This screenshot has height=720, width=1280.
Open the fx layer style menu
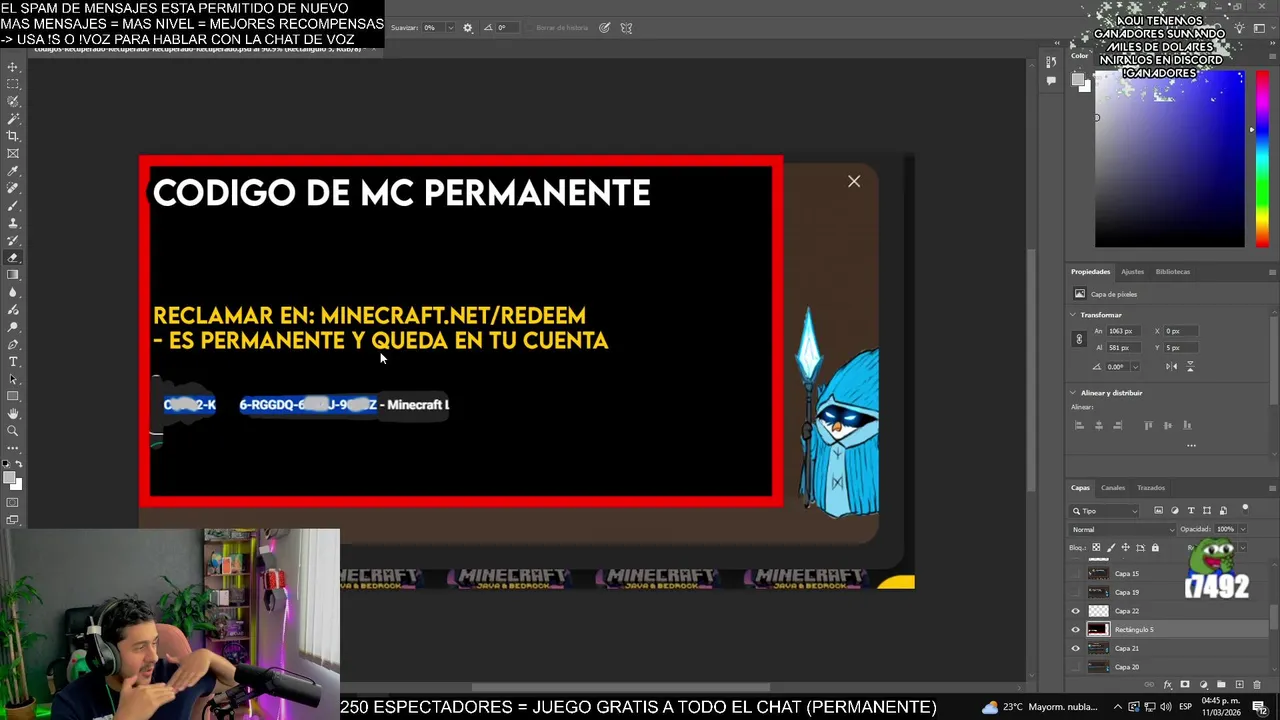tap(1168, 685)
